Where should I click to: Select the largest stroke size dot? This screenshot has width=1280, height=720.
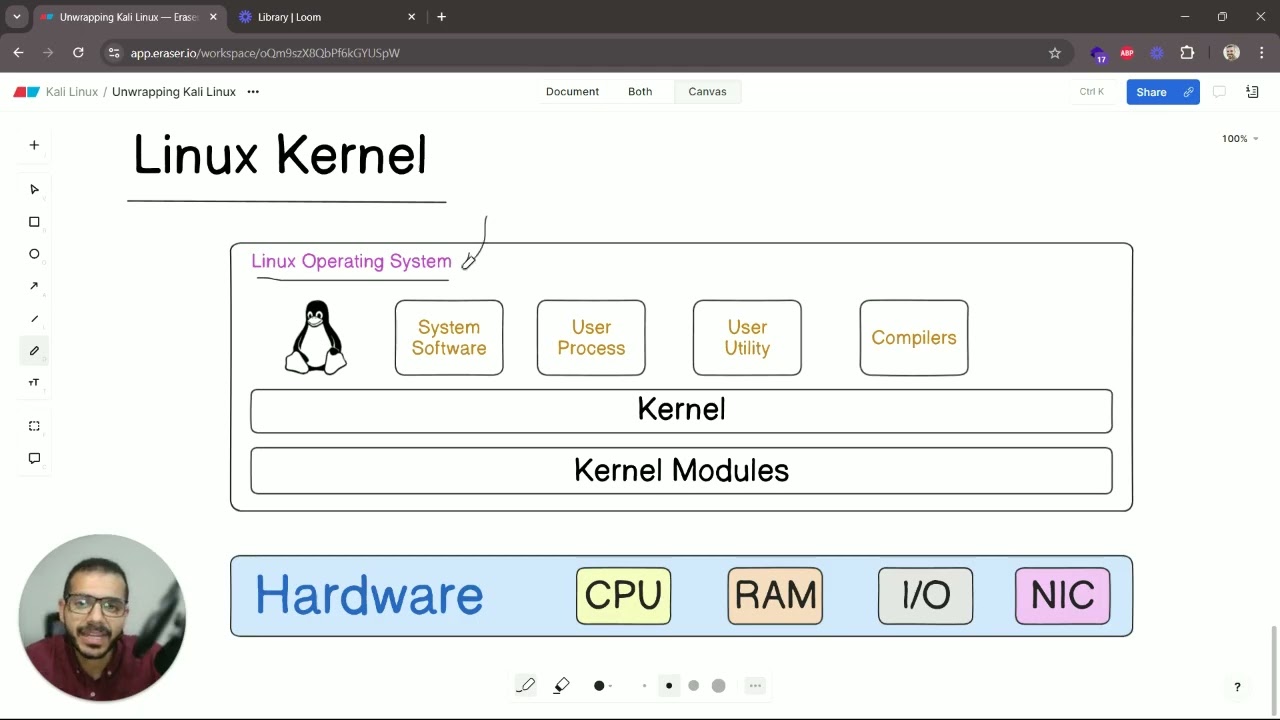tap(718, 686)
